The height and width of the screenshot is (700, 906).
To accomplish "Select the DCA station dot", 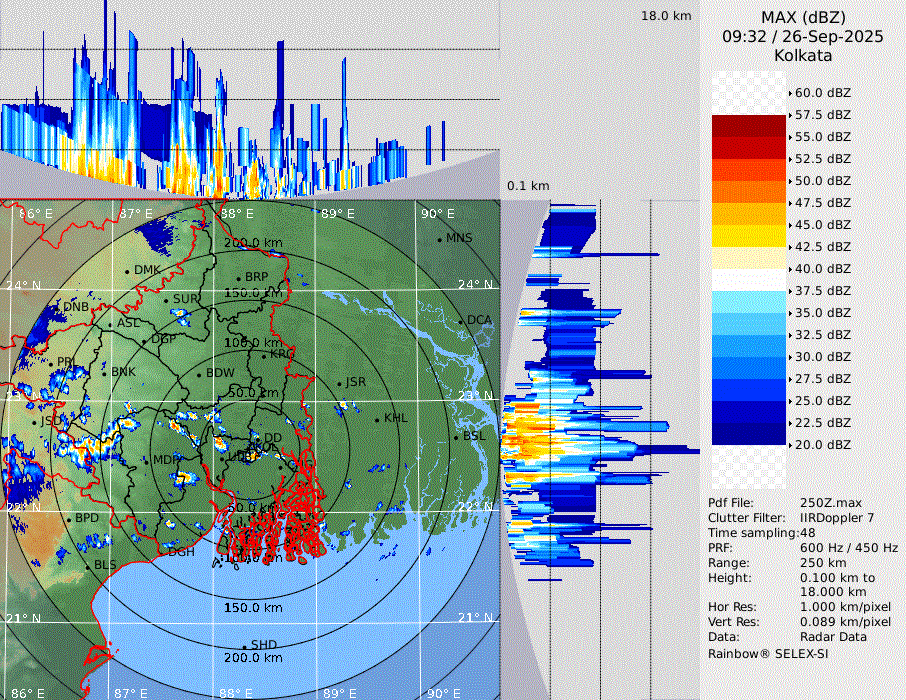I will 461,321.
